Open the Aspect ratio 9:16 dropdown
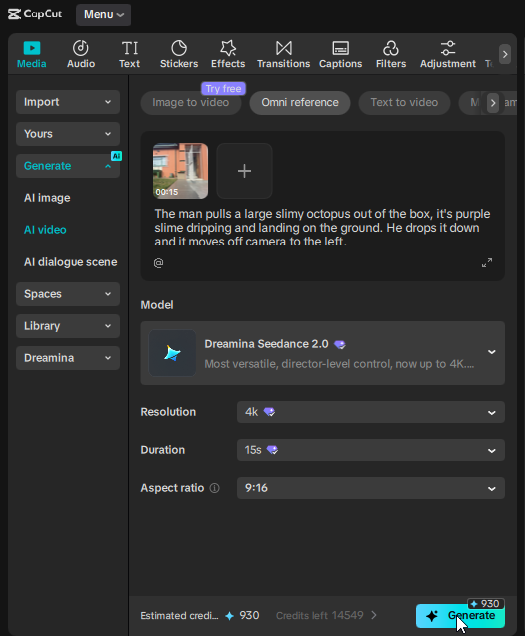 (x=371, y=488)
